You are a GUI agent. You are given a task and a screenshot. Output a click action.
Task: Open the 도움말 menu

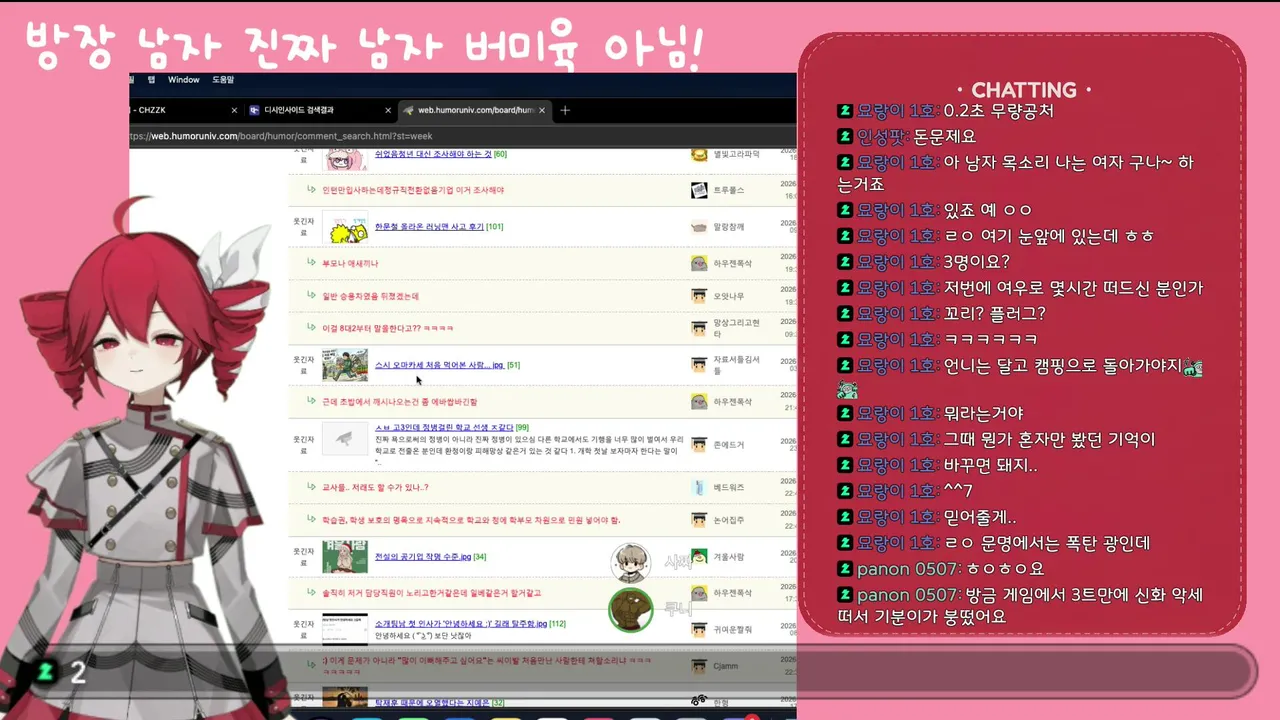click(x=222, y=80)
